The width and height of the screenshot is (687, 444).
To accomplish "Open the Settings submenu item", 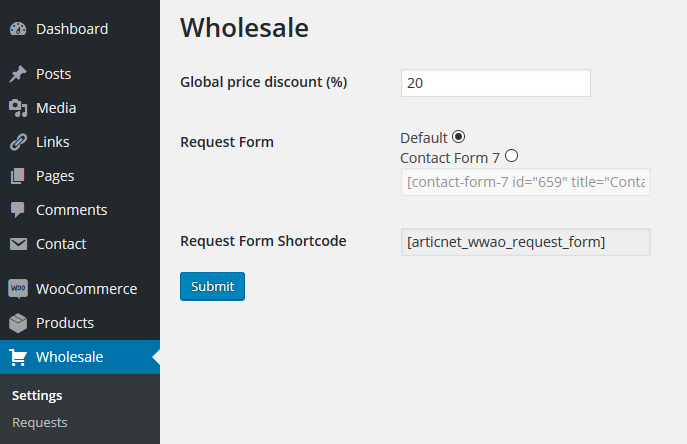I will coord(37,395).
